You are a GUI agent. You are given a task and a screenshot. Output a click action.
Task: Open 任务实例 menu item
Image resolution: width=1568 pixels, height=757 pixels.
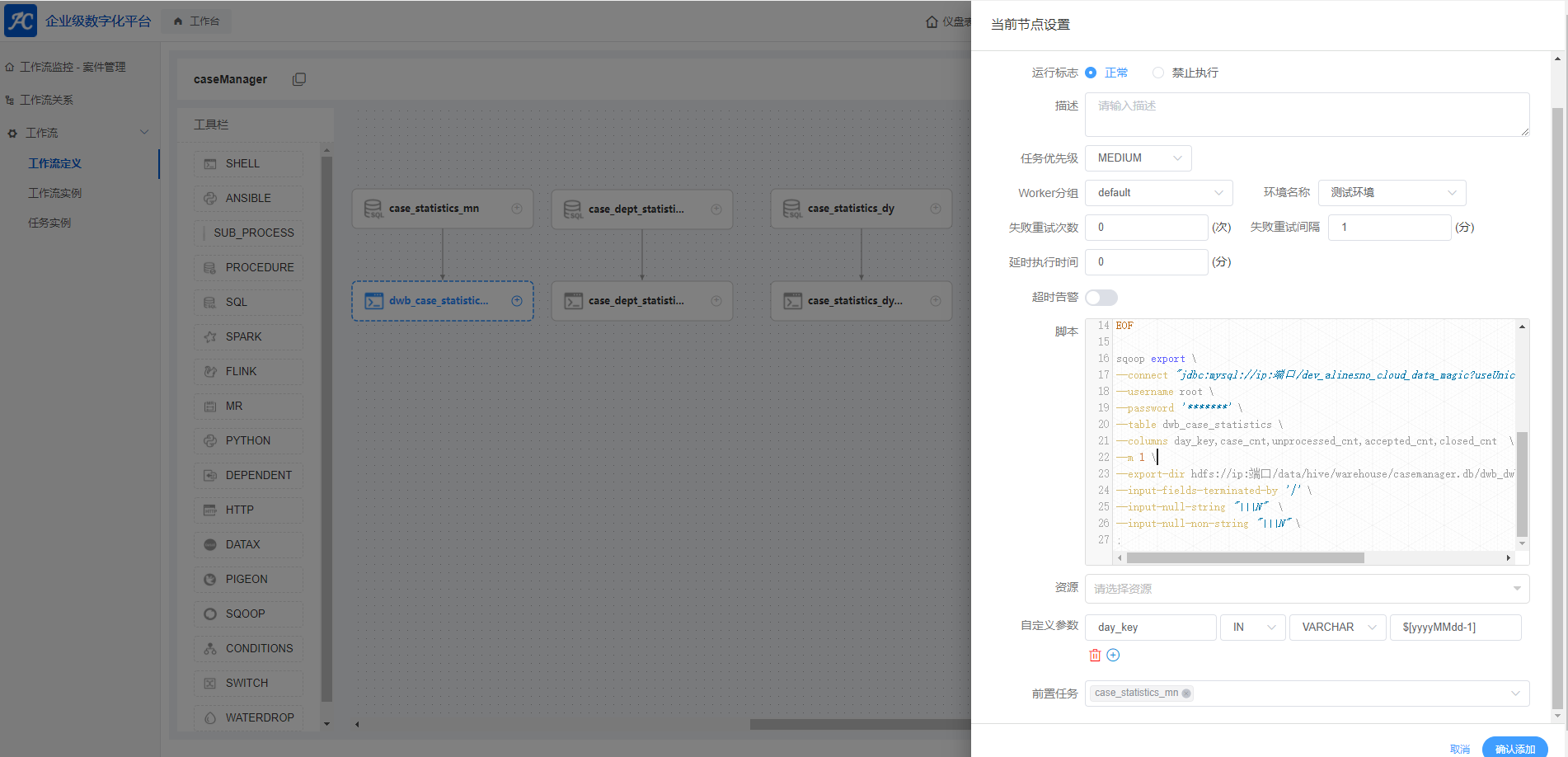pos(49,223)
